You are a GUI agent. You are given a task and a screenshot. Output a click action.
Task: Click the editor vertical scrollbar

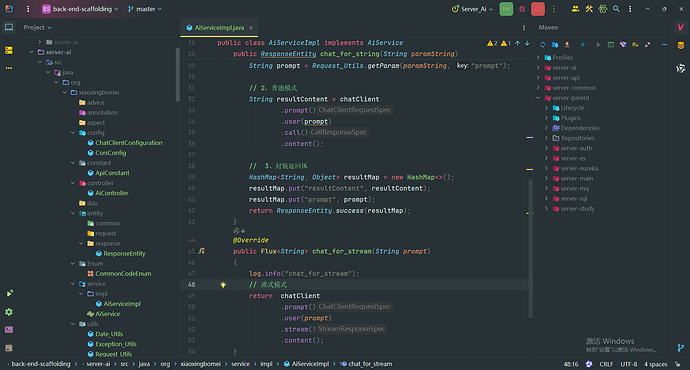click(530, 248)
